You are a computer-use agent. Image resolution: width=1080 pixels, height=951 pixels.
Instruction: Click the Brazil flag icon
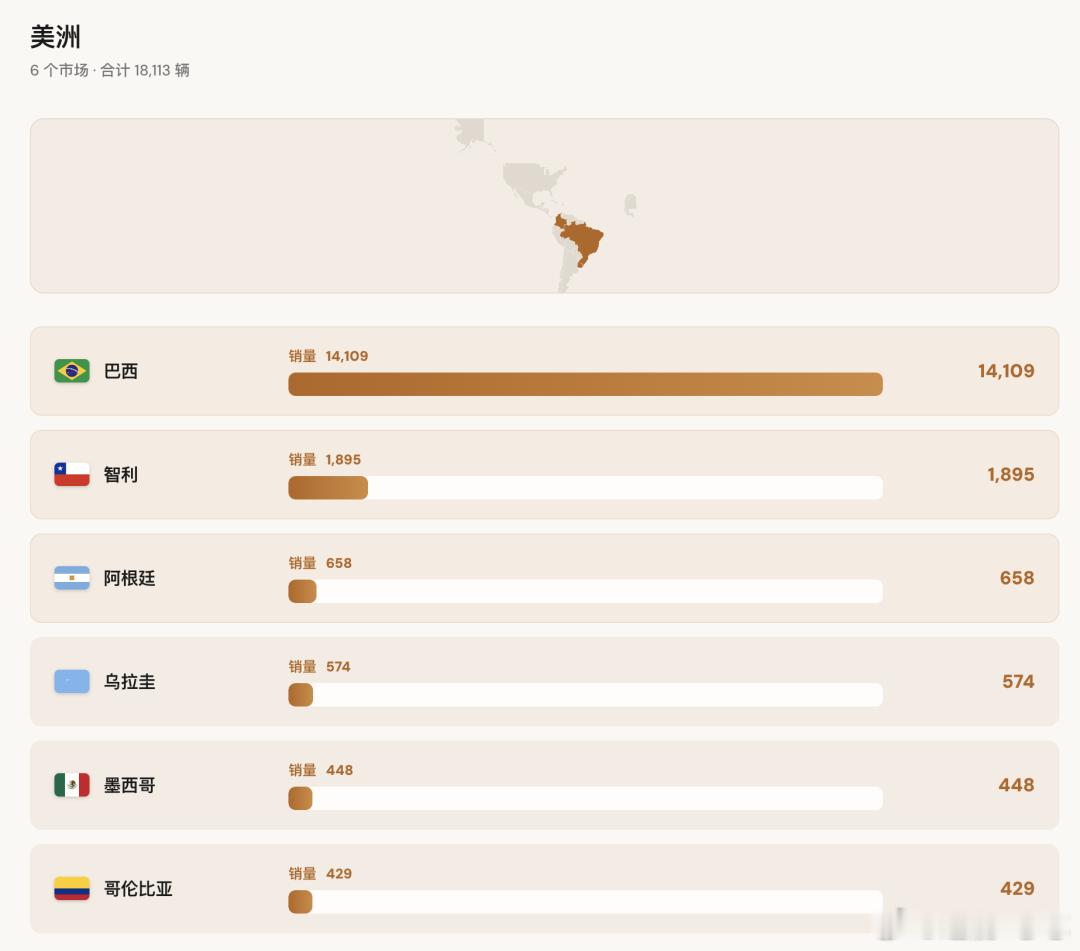(x=72, y=370)
